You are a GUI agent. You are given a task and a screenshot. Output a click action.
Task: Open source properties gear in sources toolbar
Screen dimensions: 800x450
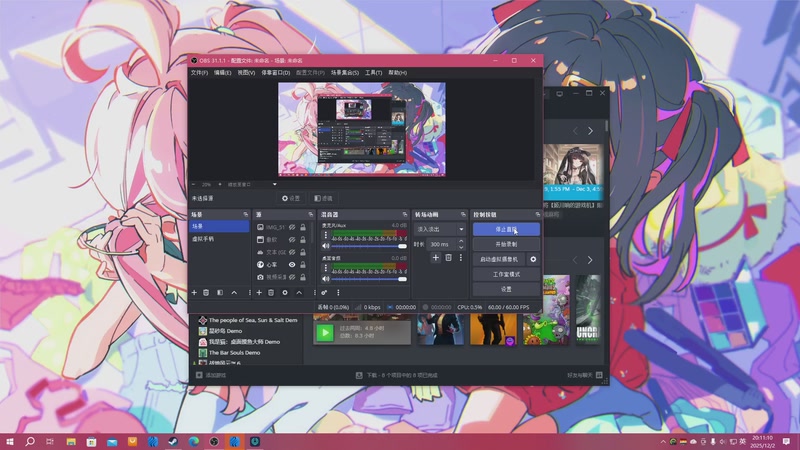[x=285, y=293]
